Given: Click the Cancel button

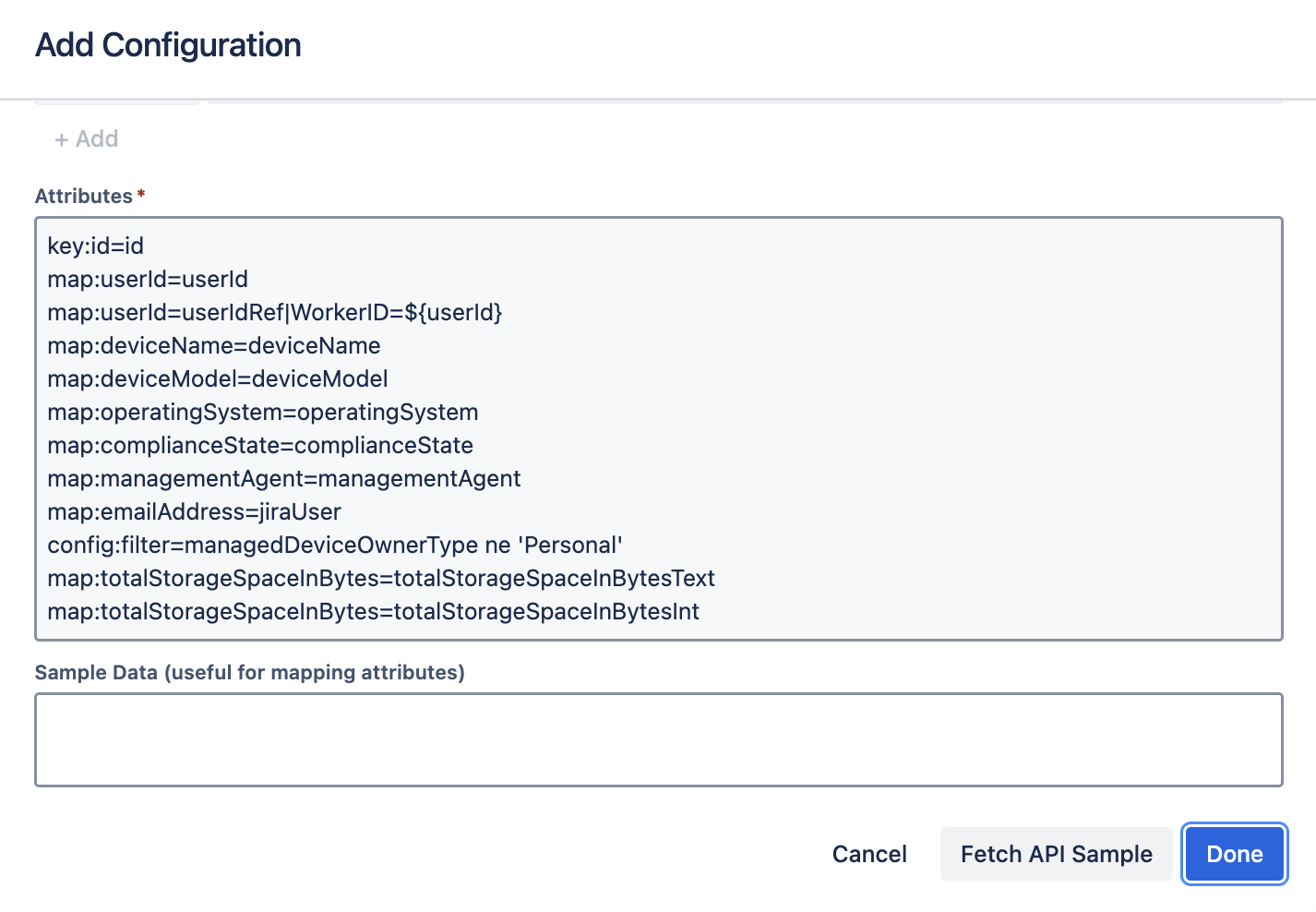Looking at the screenshot, I should (868, 854).
